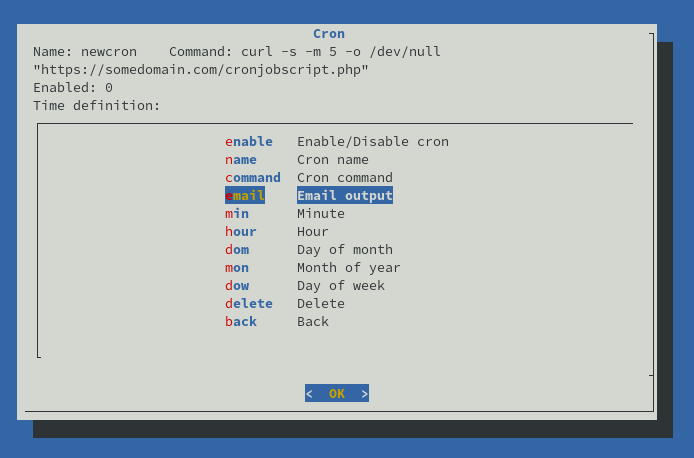The width and height of the screenshot is (694, 458).
Task: Click the 'Day of week' description
Action: click(x=341, y=286)
